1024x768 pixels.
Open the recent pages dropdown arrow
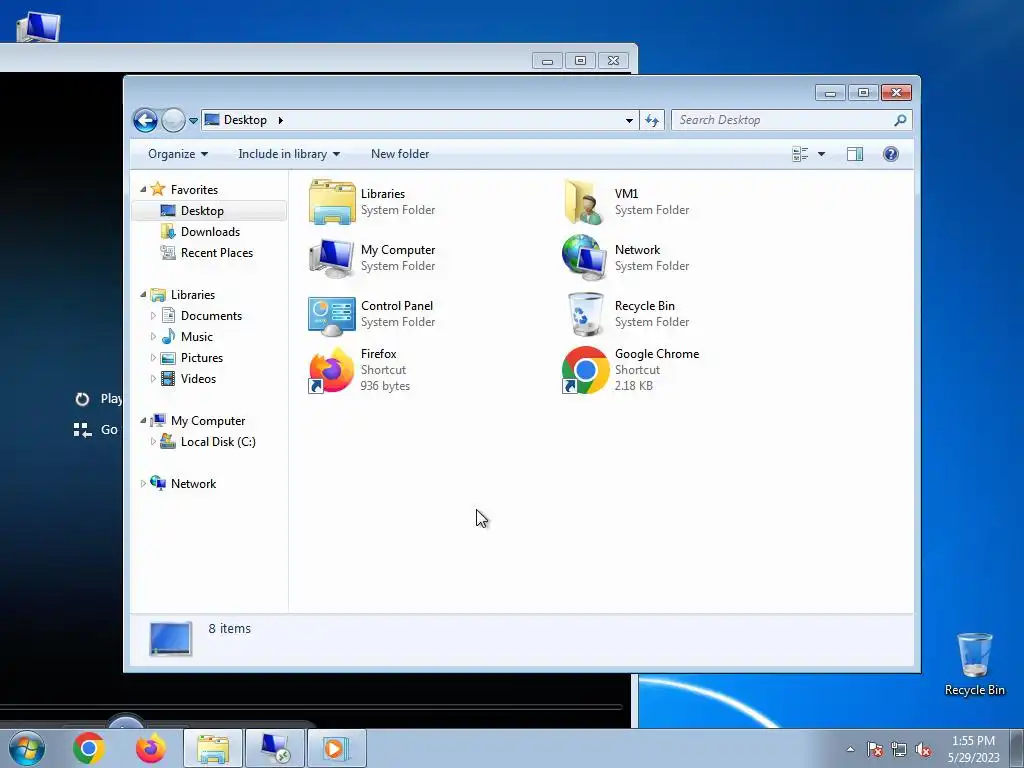tap(193, 121)
